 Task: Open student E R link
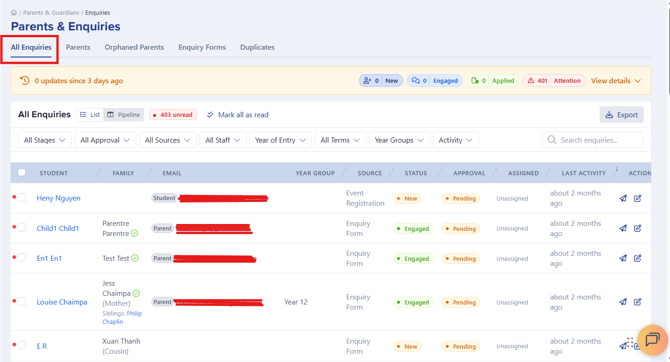click(x=41, y=346)
